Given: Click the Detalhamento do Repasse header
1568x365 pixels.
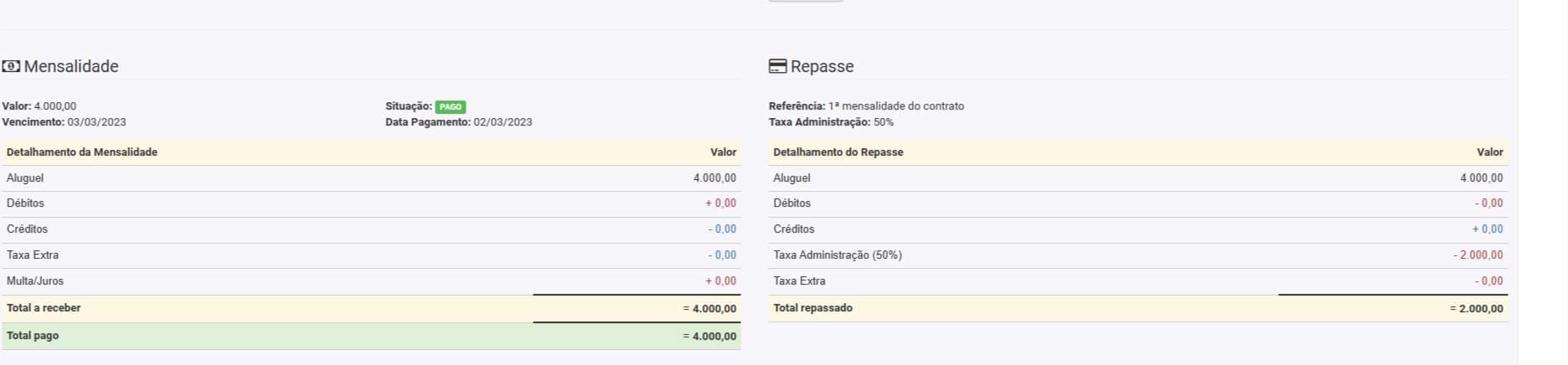Looking at the screenshot, I should [838, 152].
